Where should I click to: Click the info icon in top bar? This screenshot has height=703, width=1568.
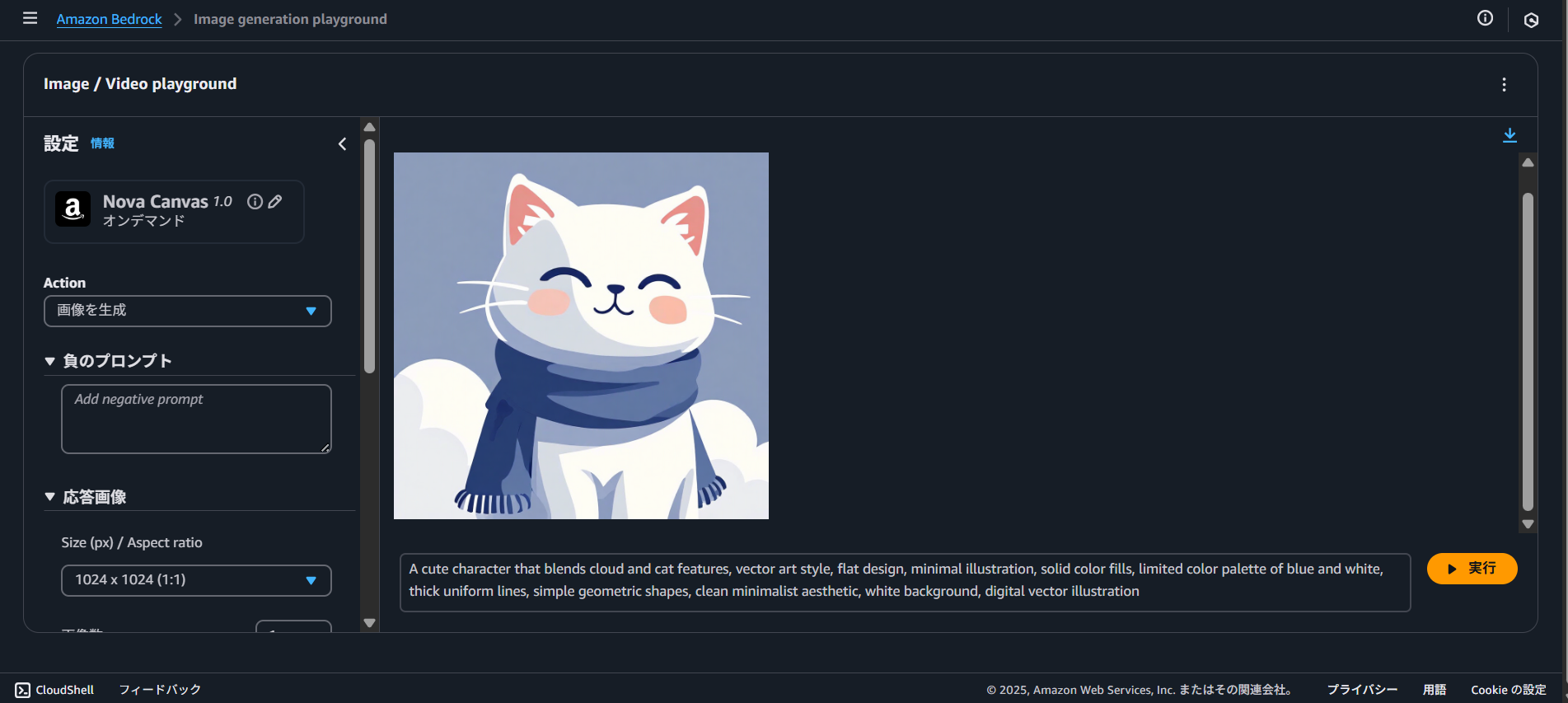pyautogui.click(x=1485, y=18)
